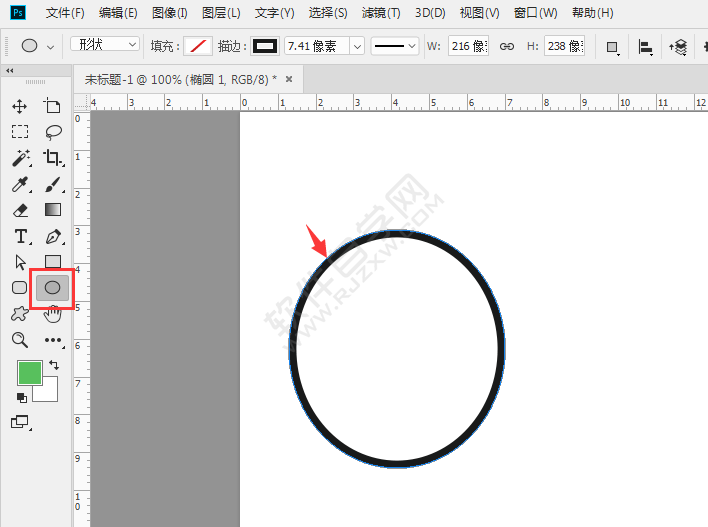Open the 选择(S) menu

[328, 13]
